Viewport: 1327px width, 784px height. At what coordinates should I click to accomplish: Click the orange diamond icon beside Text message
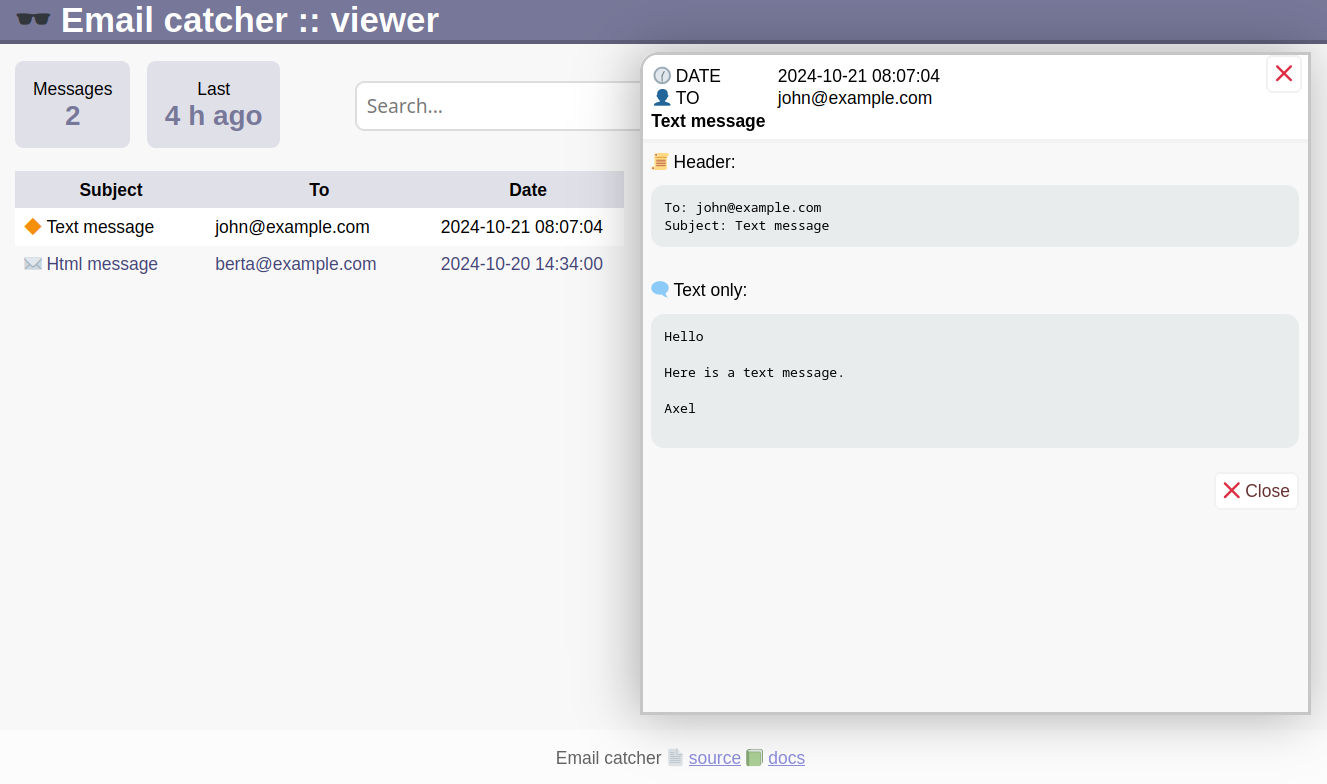(33, 227)
